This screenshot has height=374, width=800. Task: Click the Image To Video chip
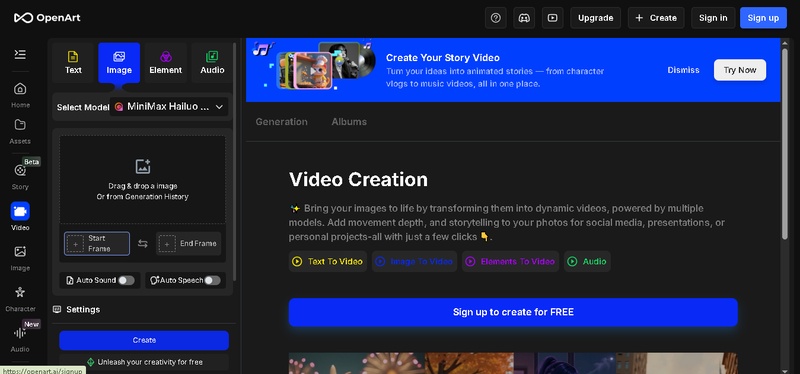click(x=414, y=261)
